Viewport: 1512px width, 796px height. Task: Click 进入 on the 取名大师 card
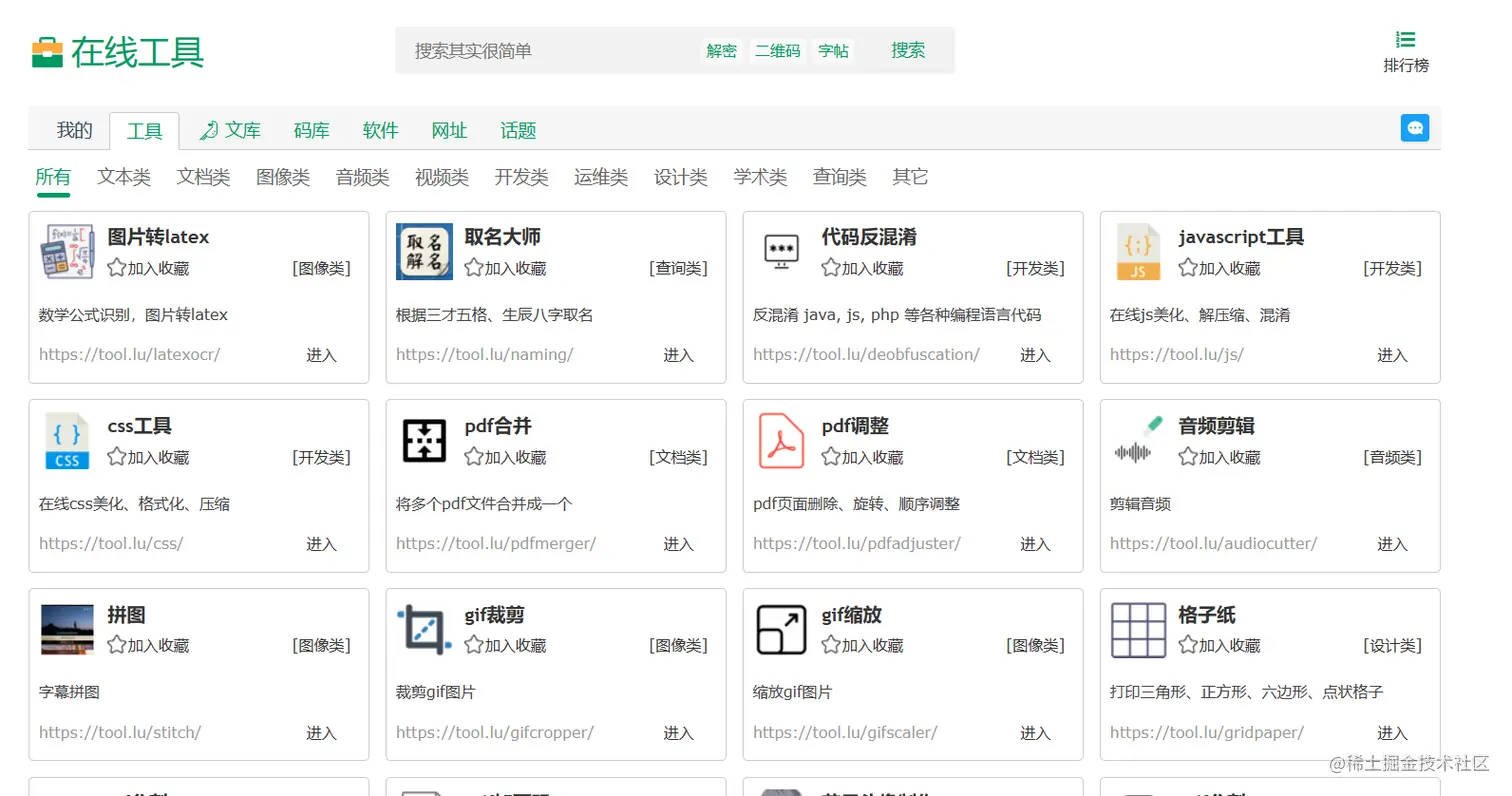pos(678,355)
